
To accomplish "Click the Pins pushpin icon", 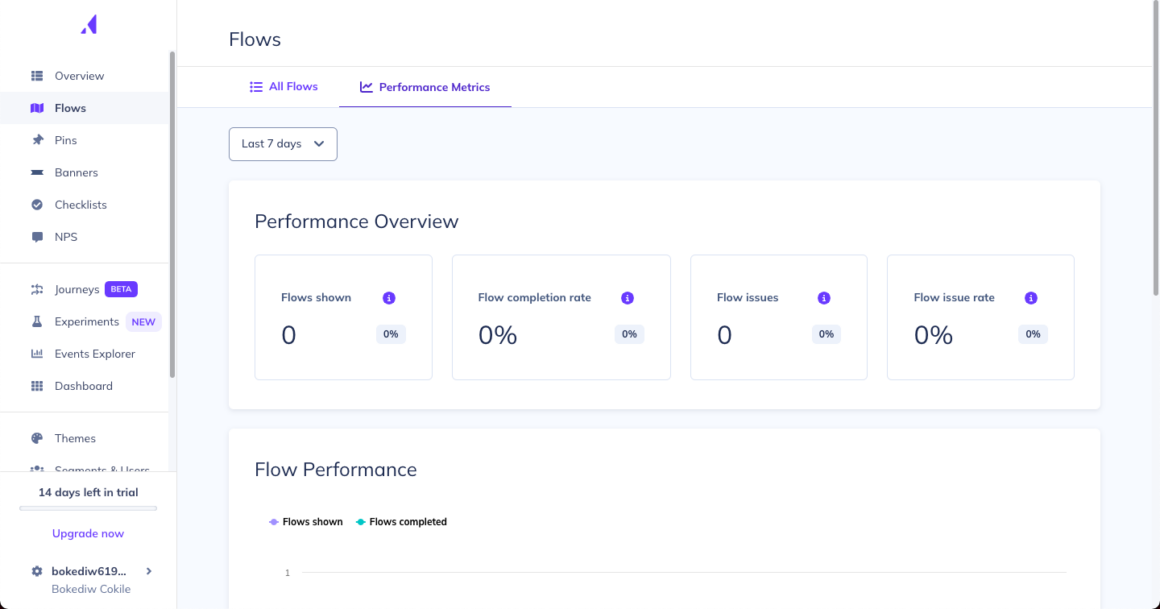I will (x=37, y=140).
